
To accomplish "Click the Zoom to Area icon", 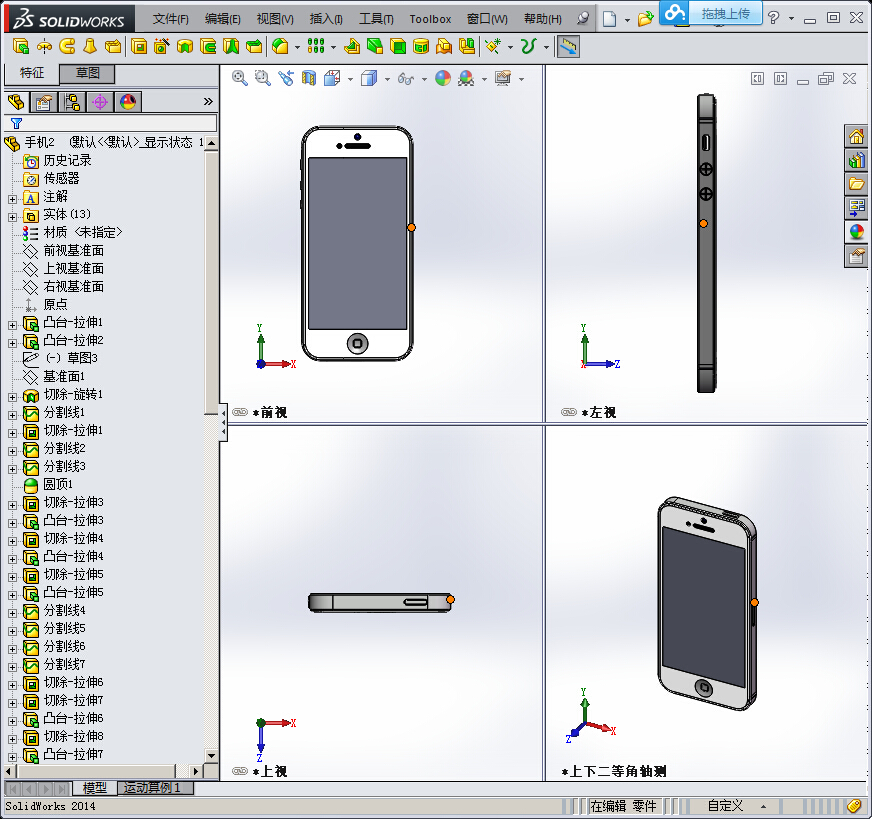I will tap(262, 78).
